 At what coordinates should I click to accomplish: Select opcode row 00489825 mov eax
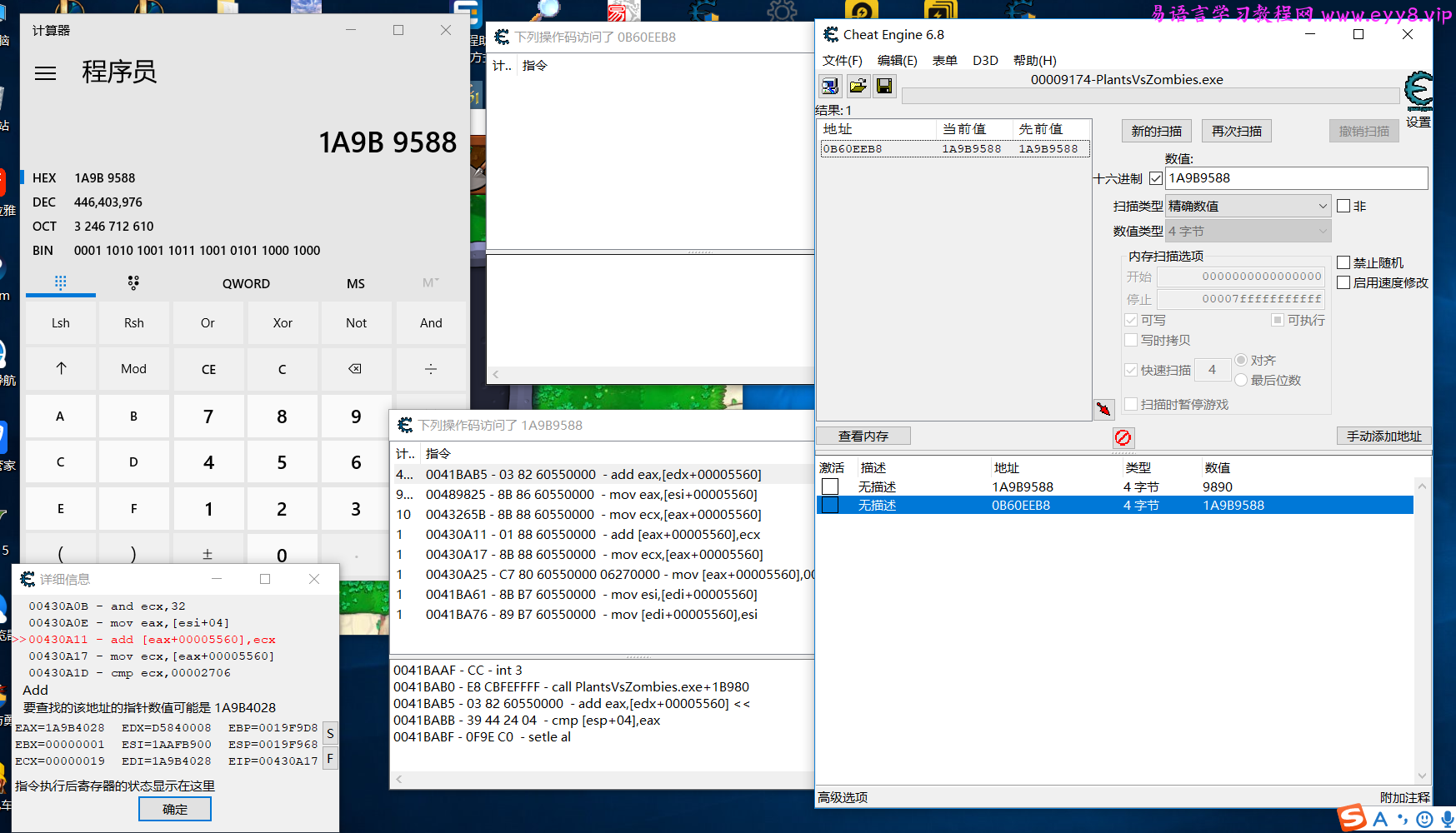click(602, 494)
